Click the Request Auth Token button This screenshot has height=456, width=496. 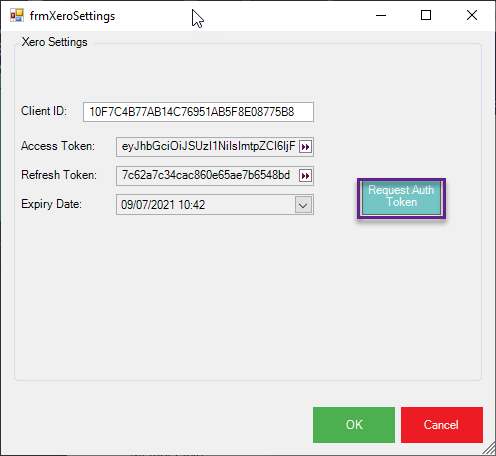(x=401, y=198)
